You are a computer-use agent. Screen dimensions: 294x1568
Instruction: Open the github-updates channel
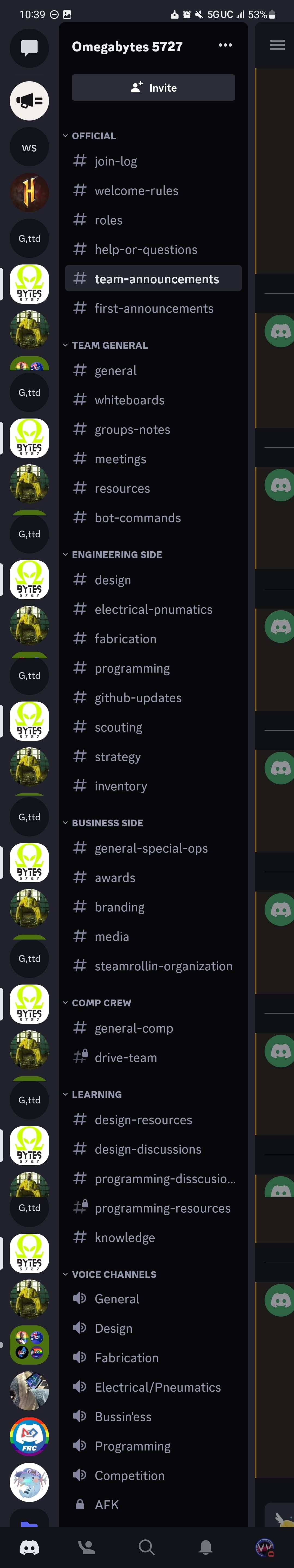pyautogui.click(x=153, y=697)
